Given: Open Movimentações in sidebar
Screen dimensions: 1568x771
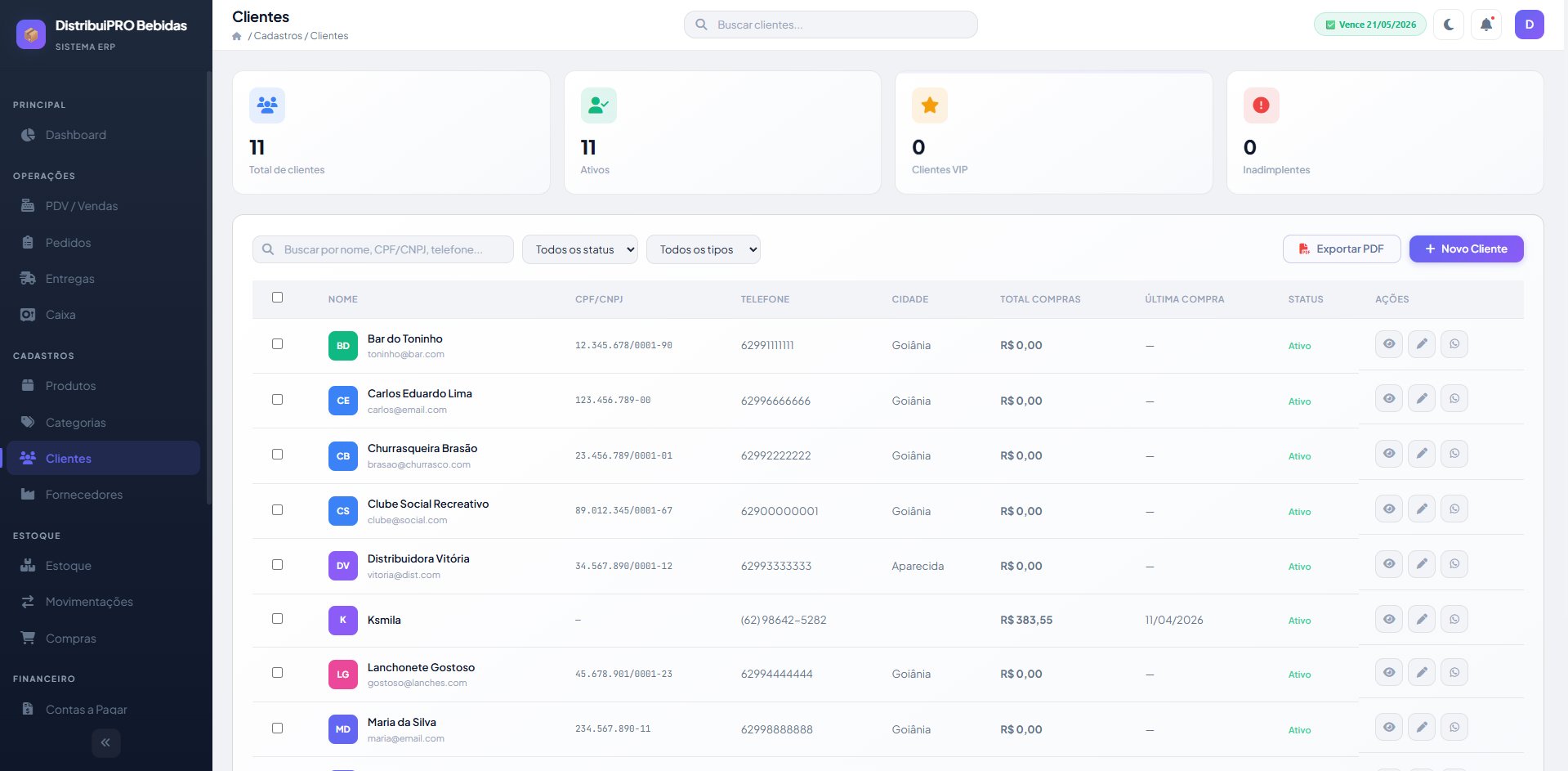Looking at the screenshot, I should (104, 602).
